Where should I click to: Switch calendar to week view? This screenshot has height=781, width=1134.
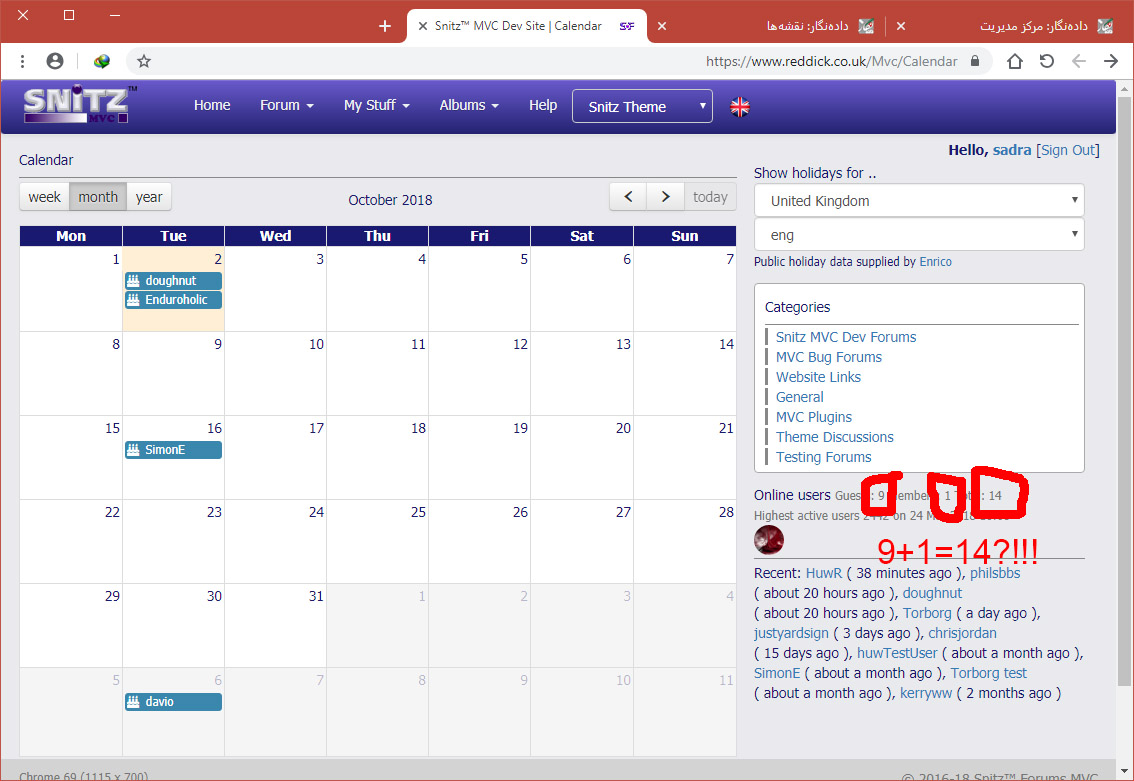[x=44, y=197]
